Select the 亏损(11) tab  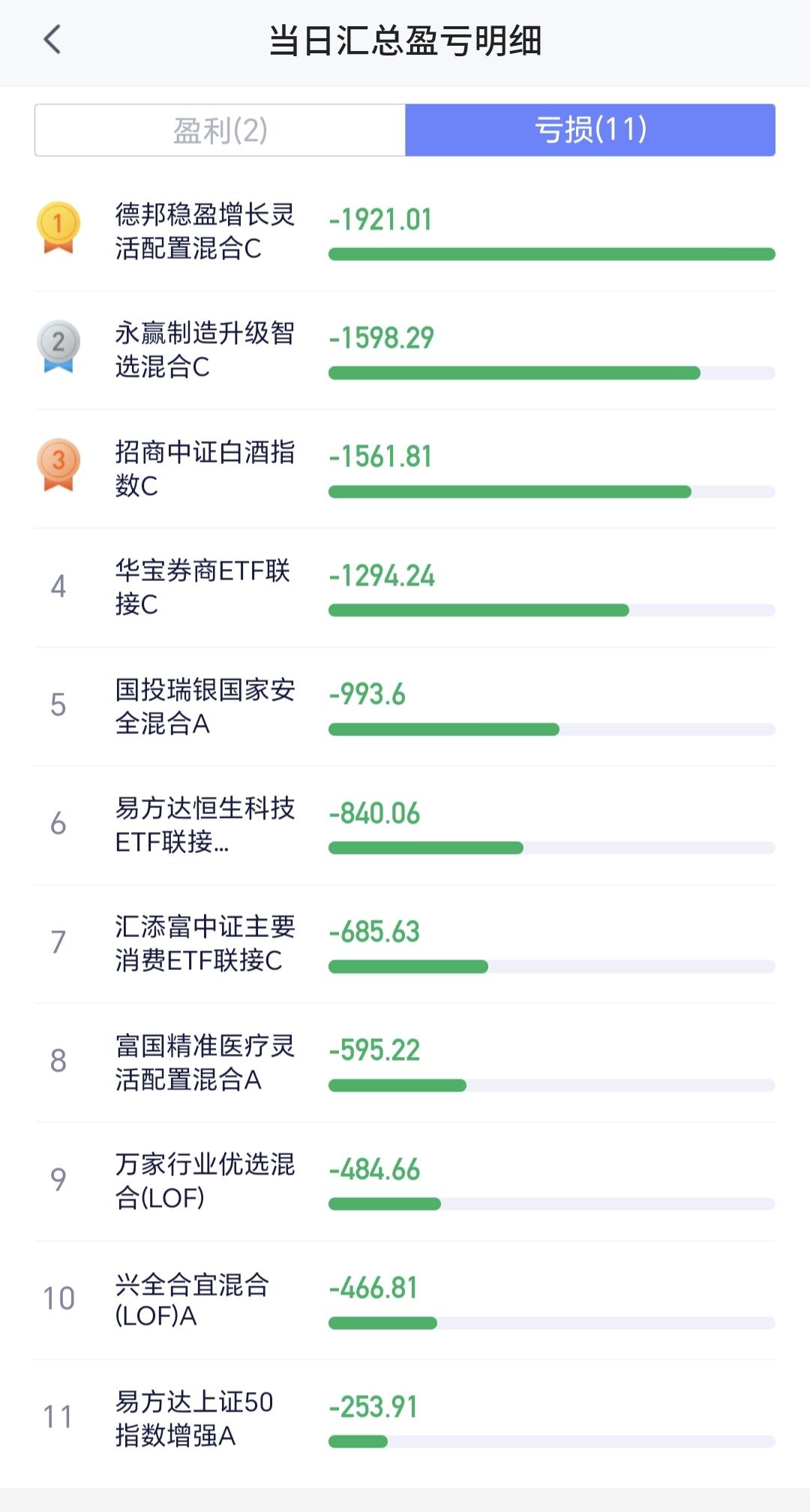(590, 130)
